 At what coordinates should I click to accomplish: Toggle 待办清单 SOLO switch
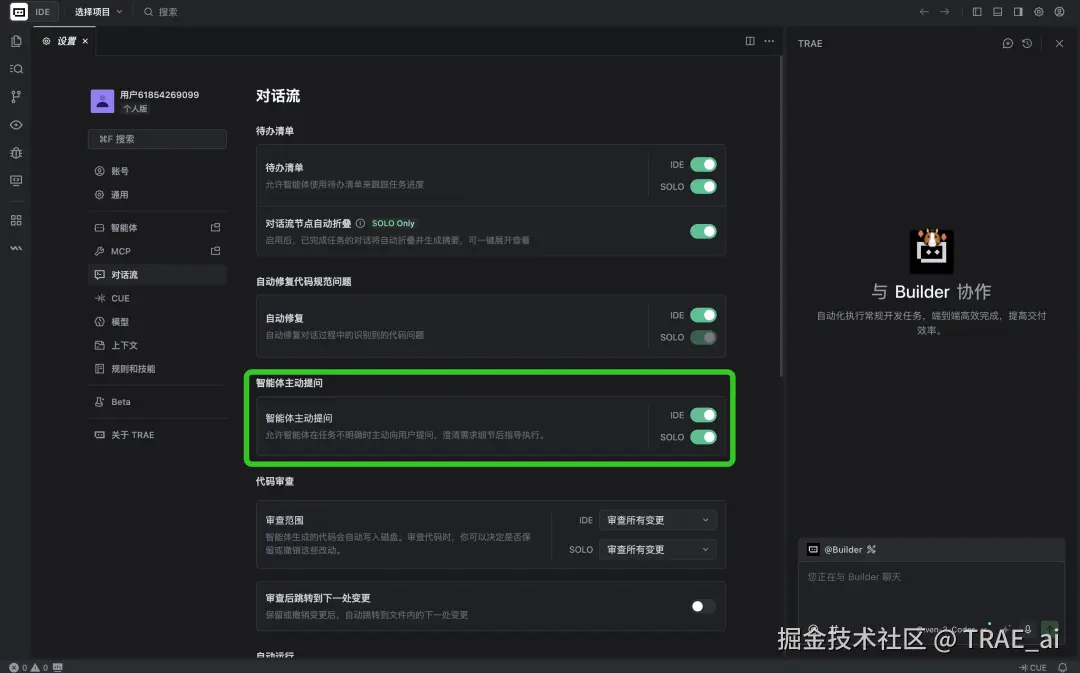703,187
